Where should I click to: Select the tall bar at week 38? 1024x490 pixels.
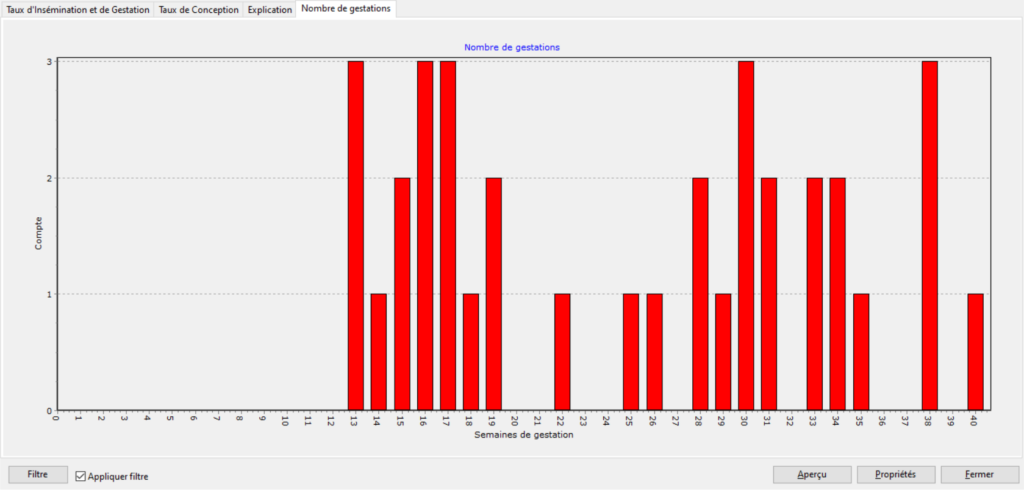[930, 235]
